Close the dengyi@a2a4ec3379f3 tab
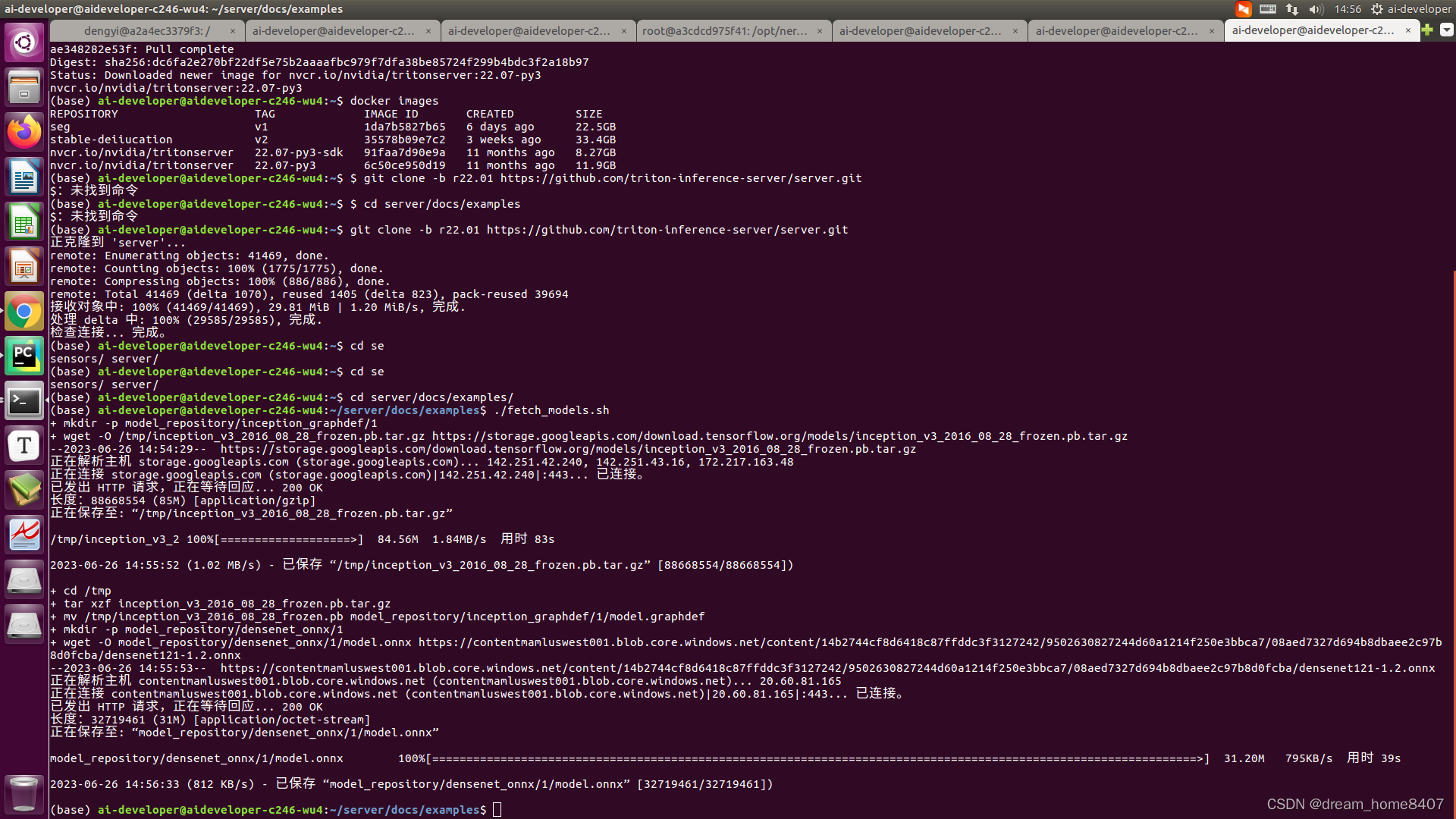Screen dimensions: 1456x819 click(233, 31)
